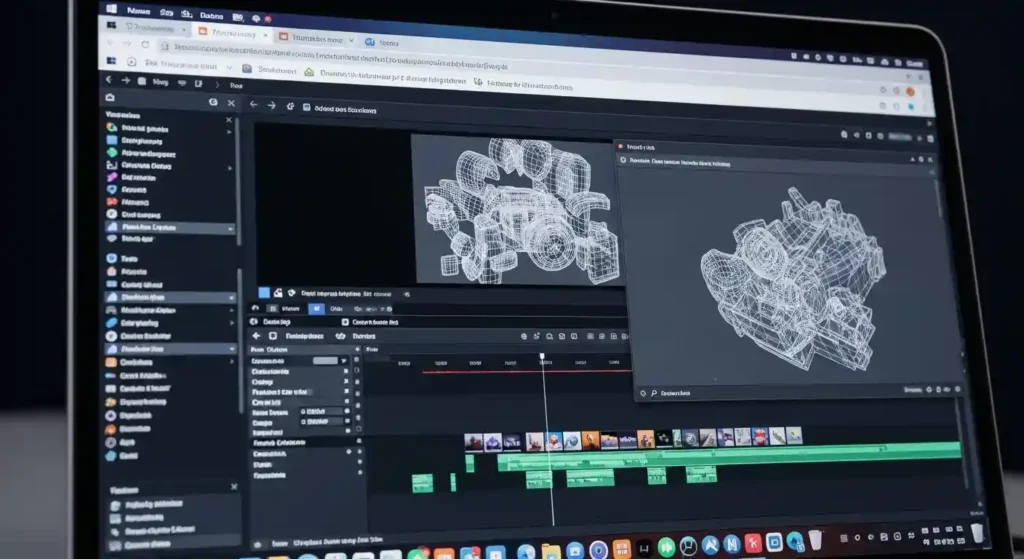
Task: Click the last icon in the timeline tools row
Action: tap(624, 336)
